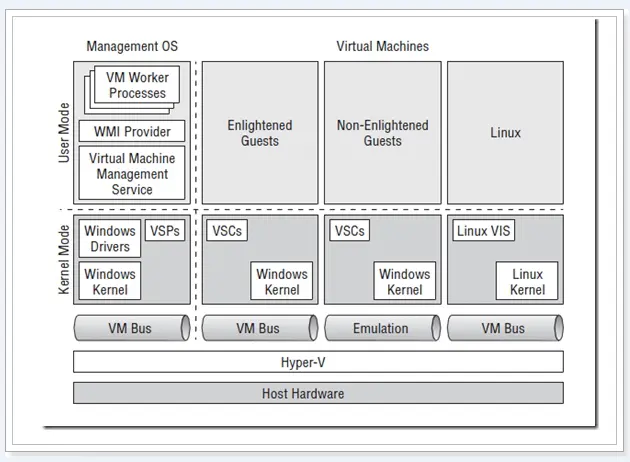Select Windows Kernel under Enlightened Guests
Viewport: 630px width, 462px height.
(x=282, y=281)
